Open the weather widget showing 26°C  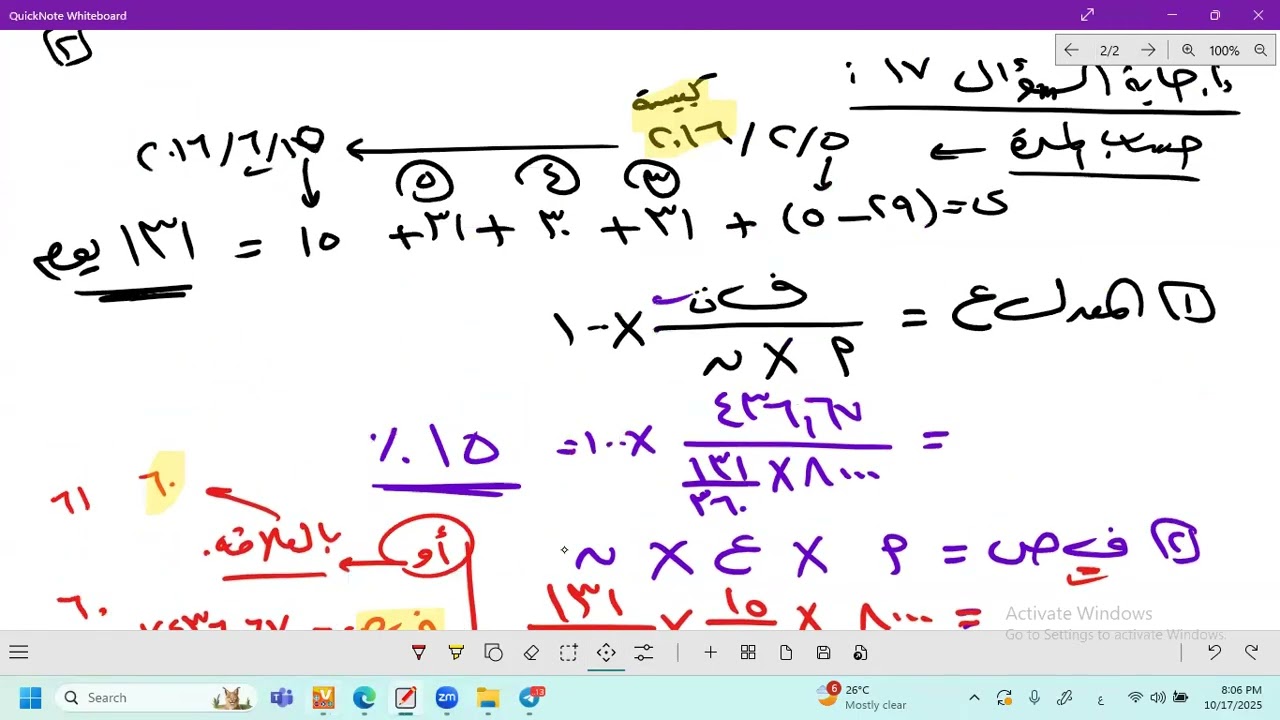[x=862, y=697]
